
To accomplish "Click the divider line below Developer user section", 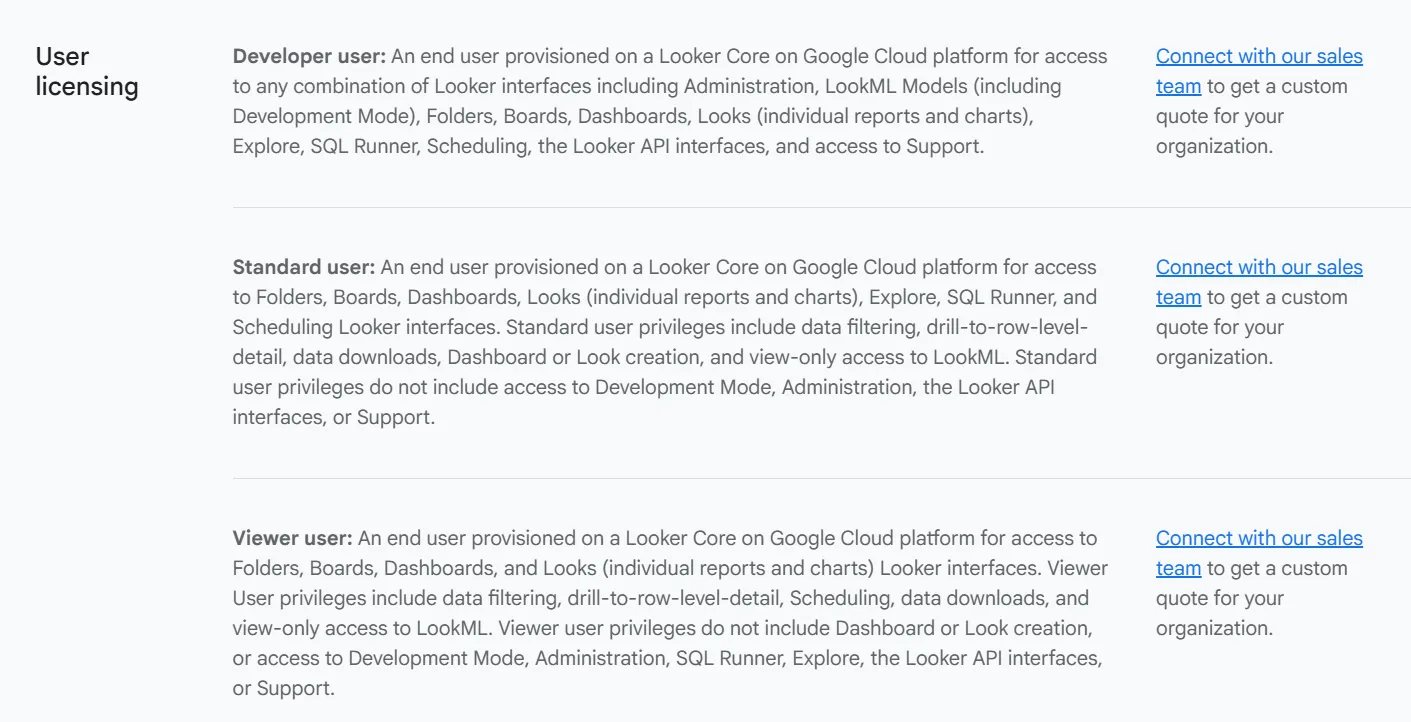I will click(x=822, y=207).
